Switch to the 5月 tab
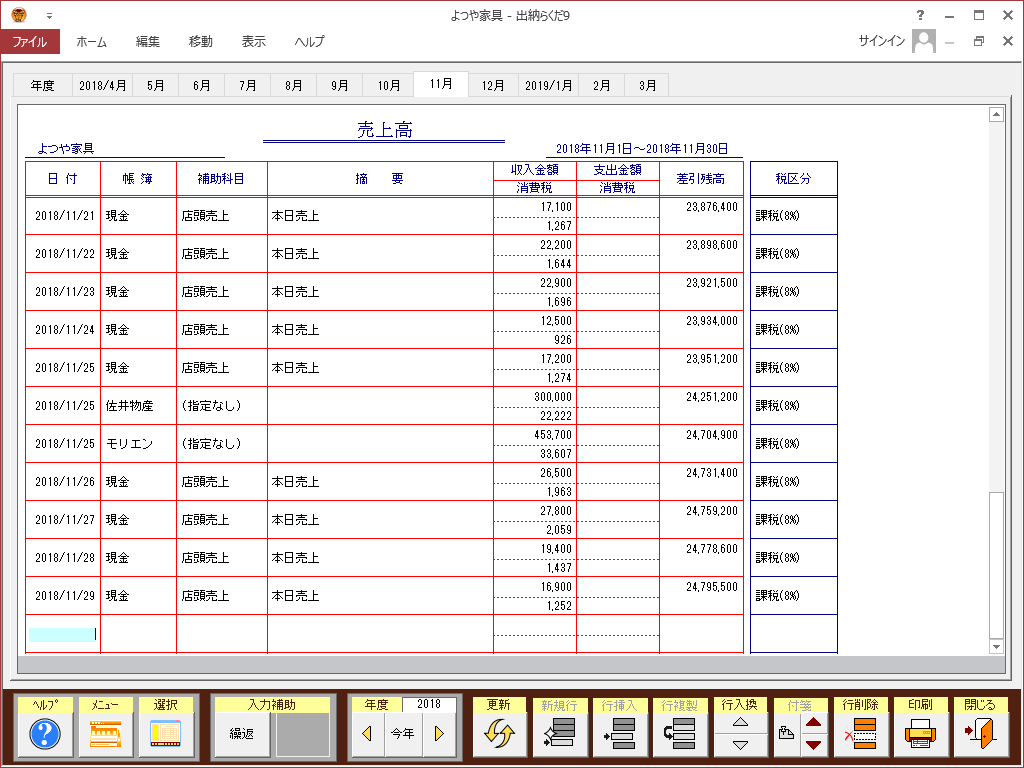Screen dimensions: 1024x768 155,86
